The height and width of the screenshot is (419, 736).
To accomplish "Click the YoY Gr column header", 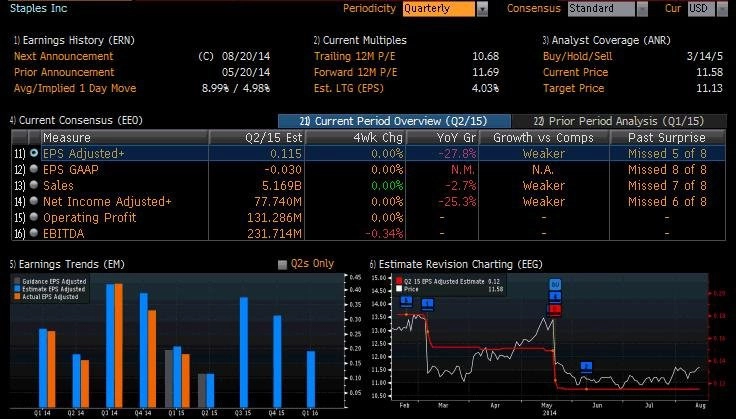I will 442,137.
